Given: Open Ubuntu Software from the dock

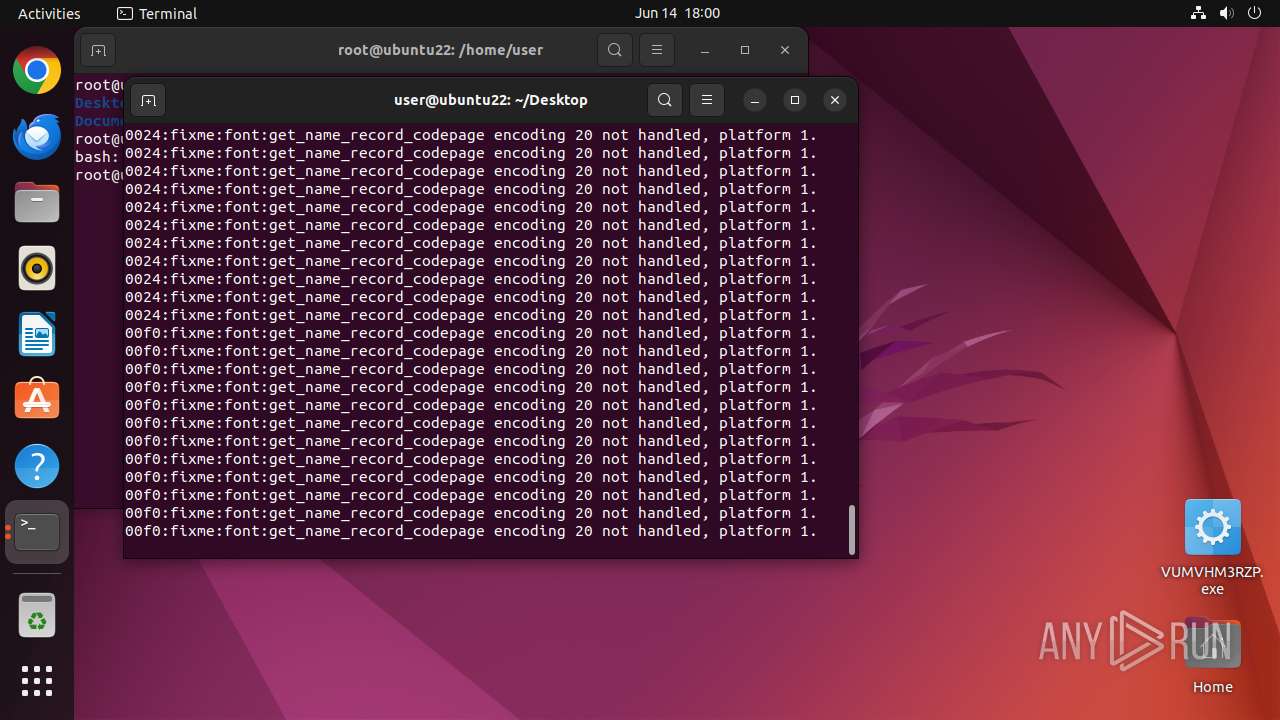Looking at the screenshot, I should point(37,400).
